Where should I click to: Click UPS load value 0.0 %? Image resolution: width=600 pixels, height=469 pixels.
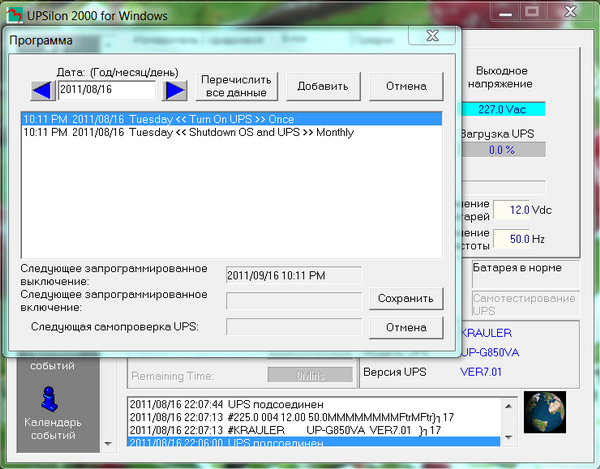(502, 150)
